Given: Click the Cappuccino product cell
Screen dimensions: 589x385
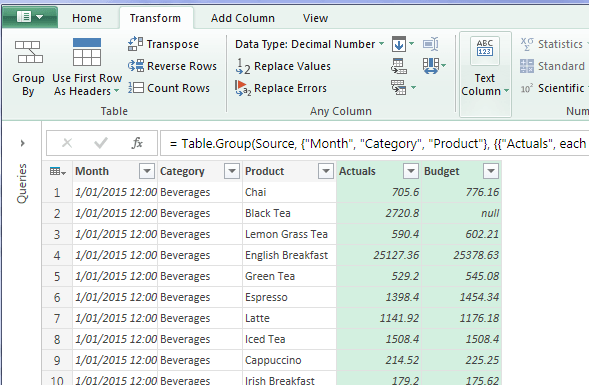Looking at the screenshot, I should pyautogui.click(x=289, y=361).
